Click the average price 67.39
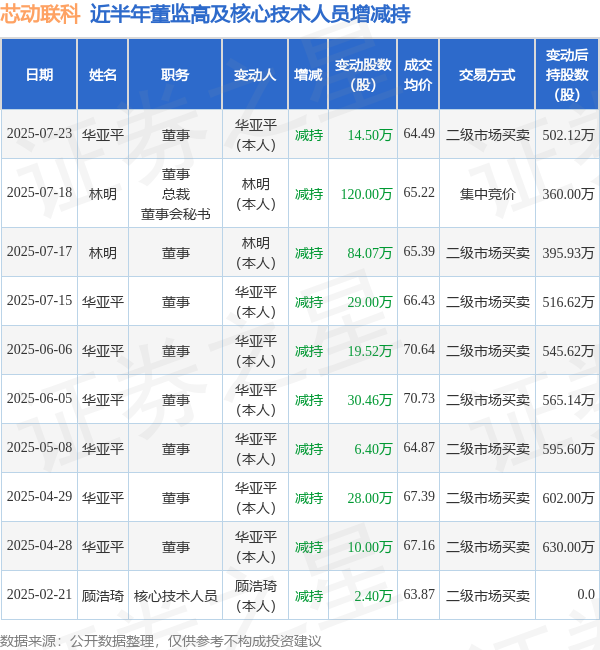The image size is (600, 650). pyautogui.click(x=419, y=497)
